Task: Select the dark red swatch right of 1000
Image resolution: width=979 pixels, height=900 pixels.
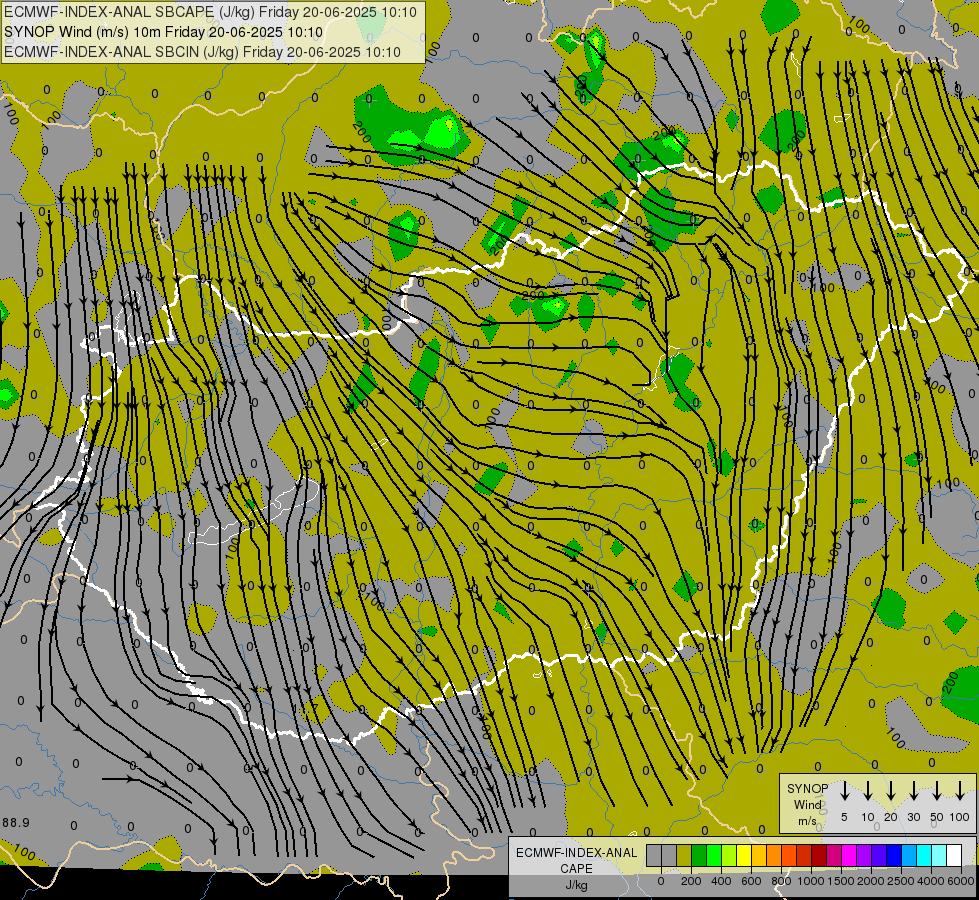Action: coord(820,855)
